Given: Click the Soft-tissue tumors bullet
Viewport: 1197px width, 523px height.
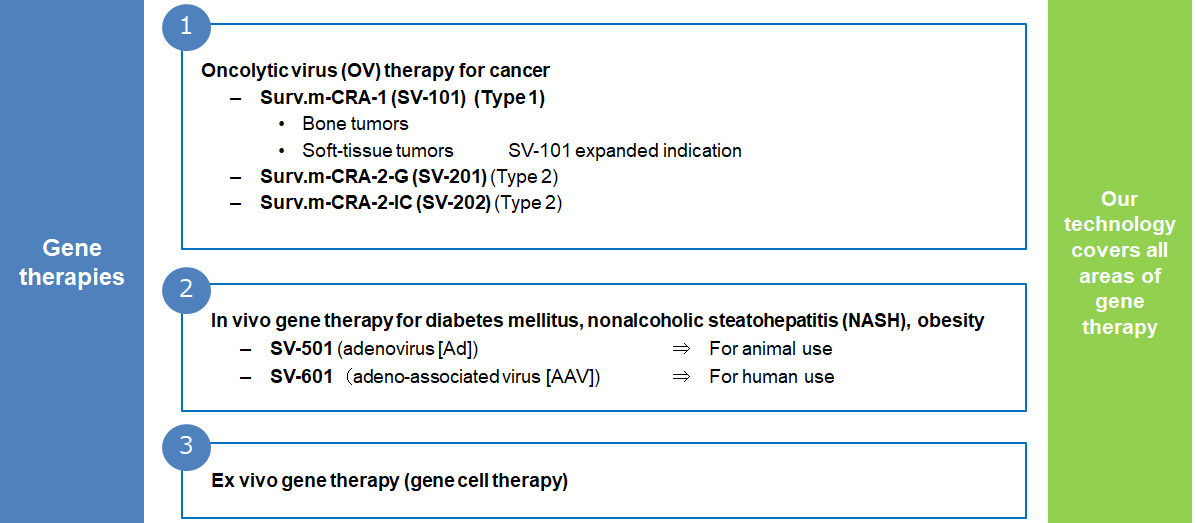Looking at the screenshot, I should point(377,150).
